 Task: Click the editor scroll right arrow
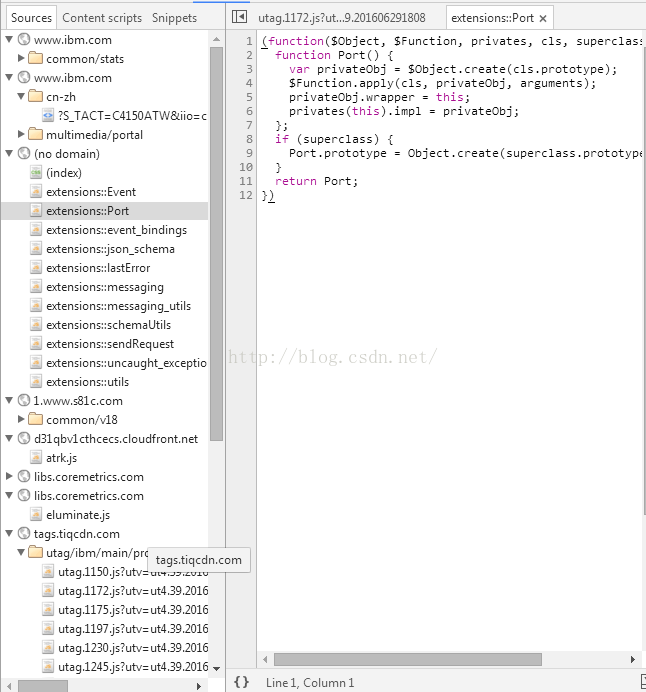pos(633,659)
